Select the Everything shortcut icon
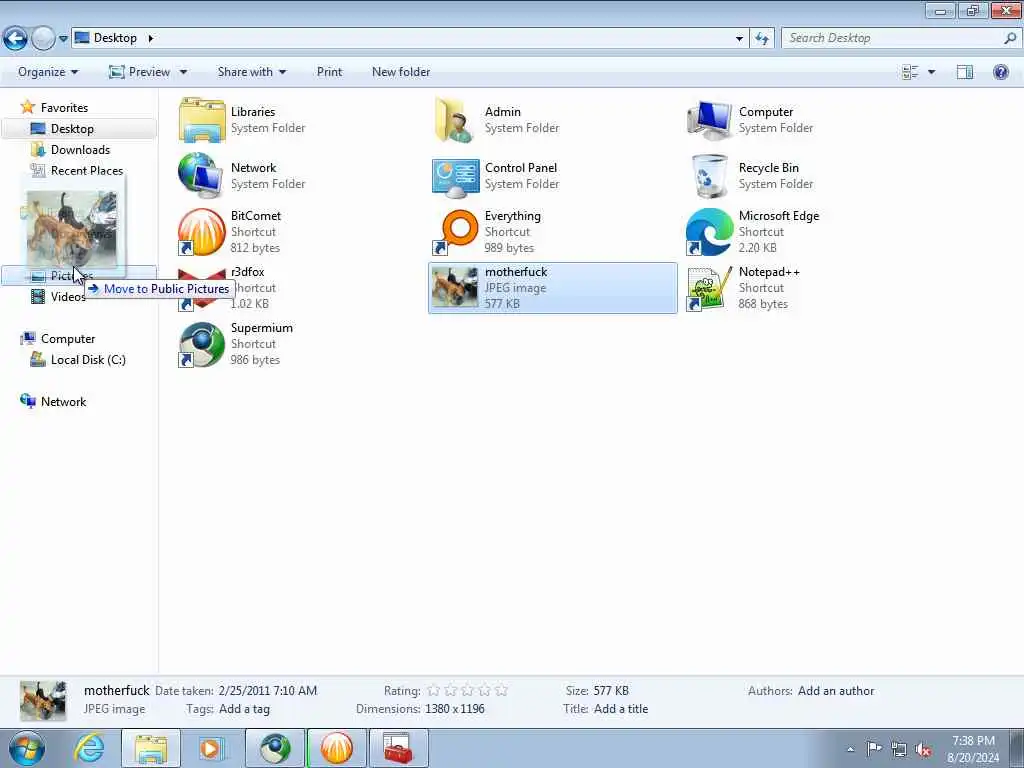Viewport: 1024px width, 768px height. click(455, 232)
